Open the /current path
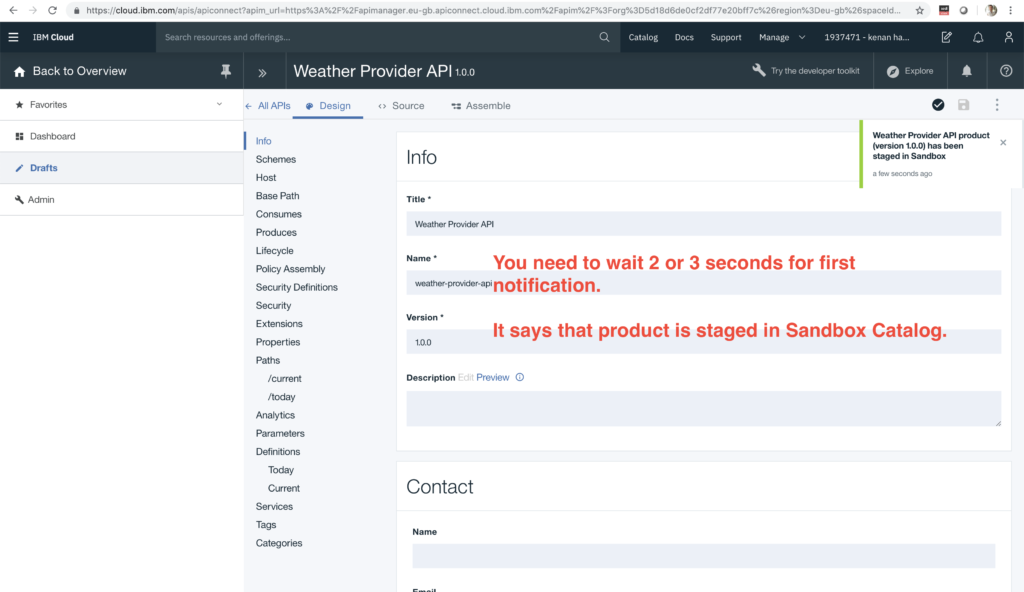This screenshot has height=592, width=1024. click(285, 379)
